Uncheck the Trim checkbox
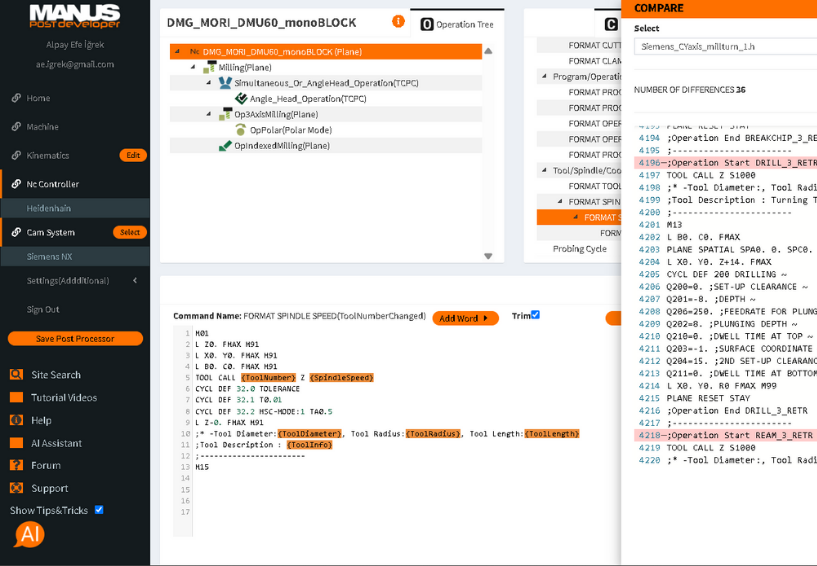 click(535, 315)
